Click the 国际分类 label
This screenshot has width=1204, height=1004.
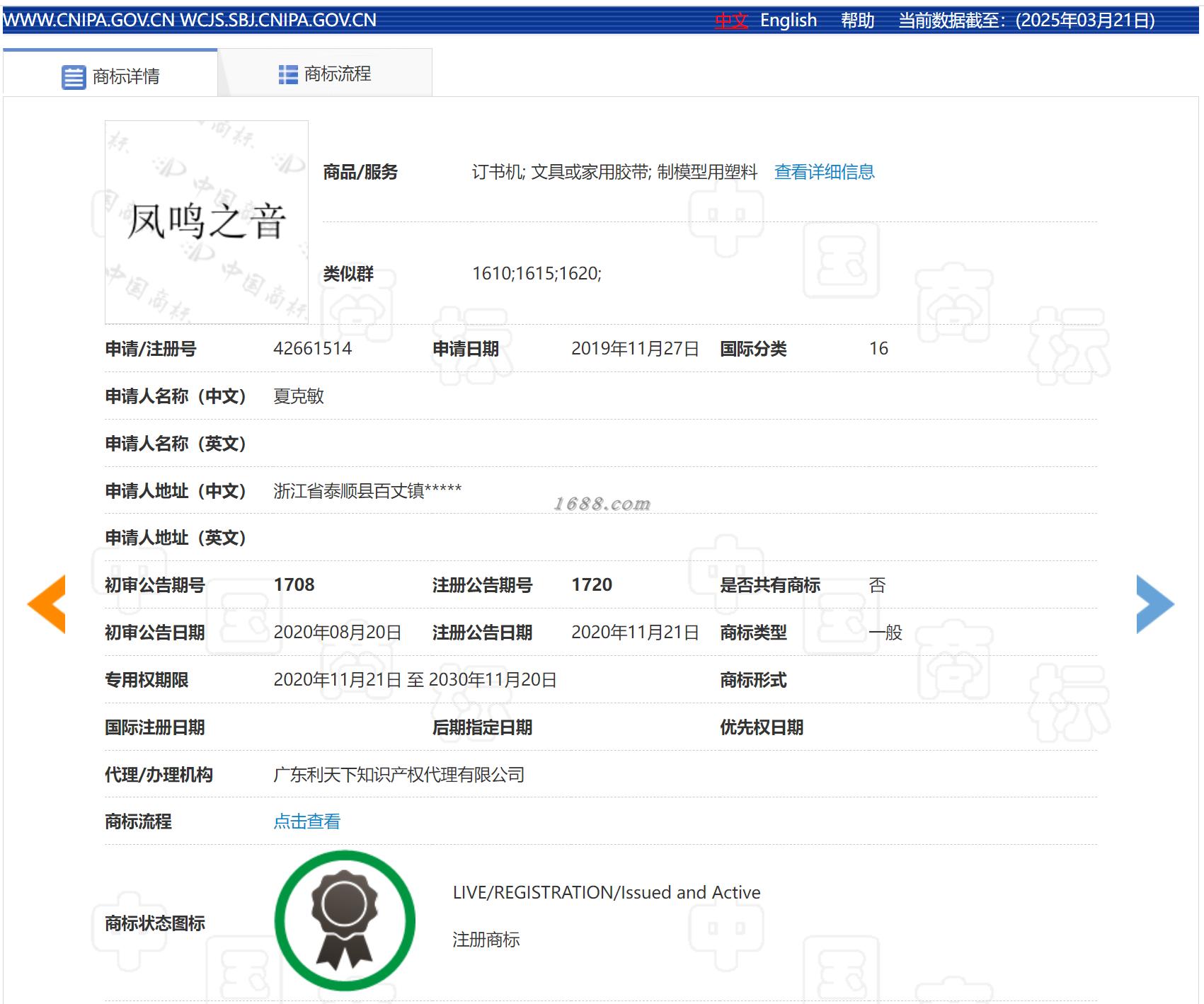tap(753, 349)
